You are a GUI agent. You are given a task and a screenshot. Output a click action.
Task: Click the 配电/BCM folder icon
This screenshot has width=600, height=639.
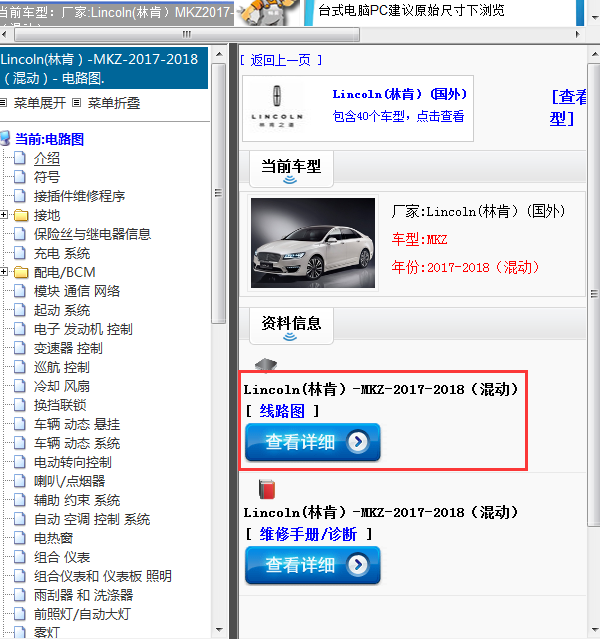click(x=21, y=272)
